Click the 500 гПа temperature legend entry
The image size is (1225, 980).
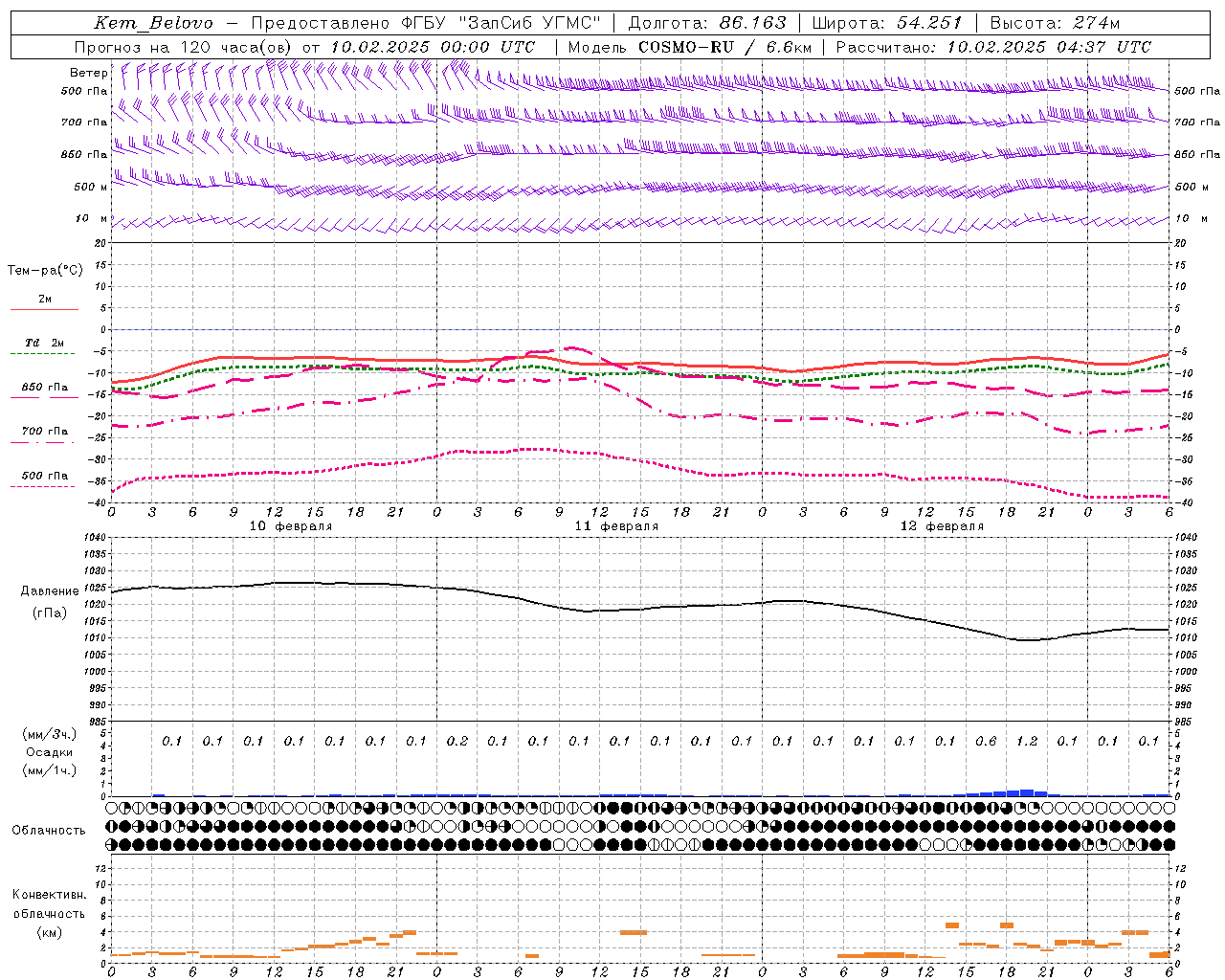(x=44, y=476)
